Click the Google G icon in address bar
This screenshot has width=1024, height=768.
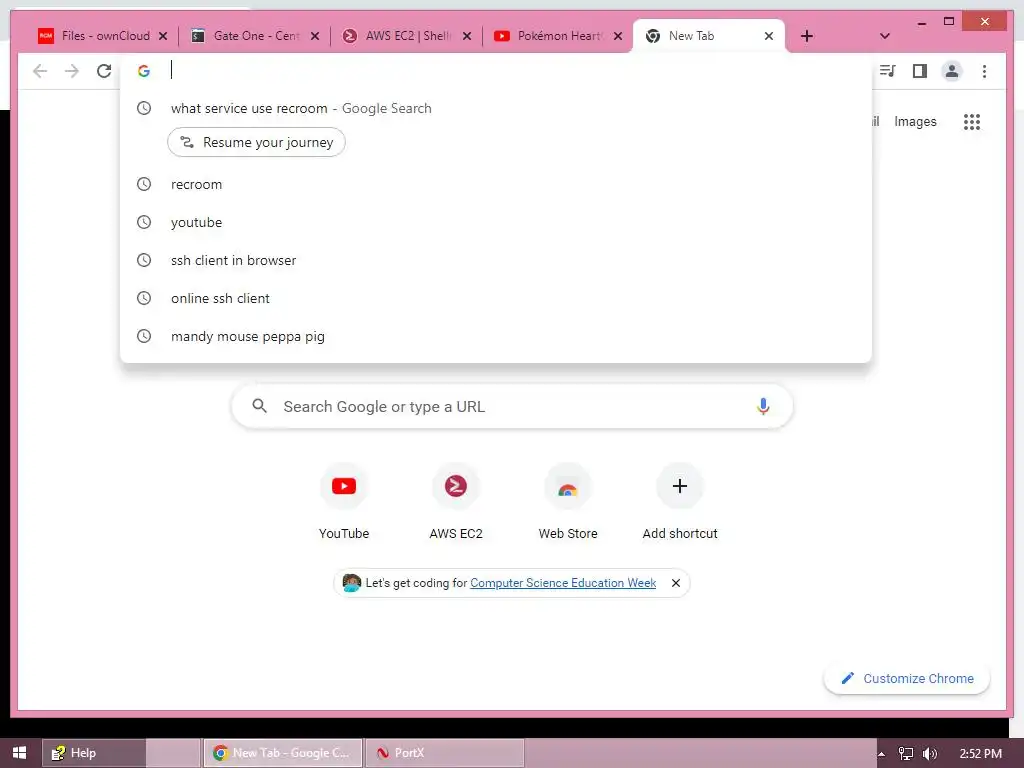144,71
